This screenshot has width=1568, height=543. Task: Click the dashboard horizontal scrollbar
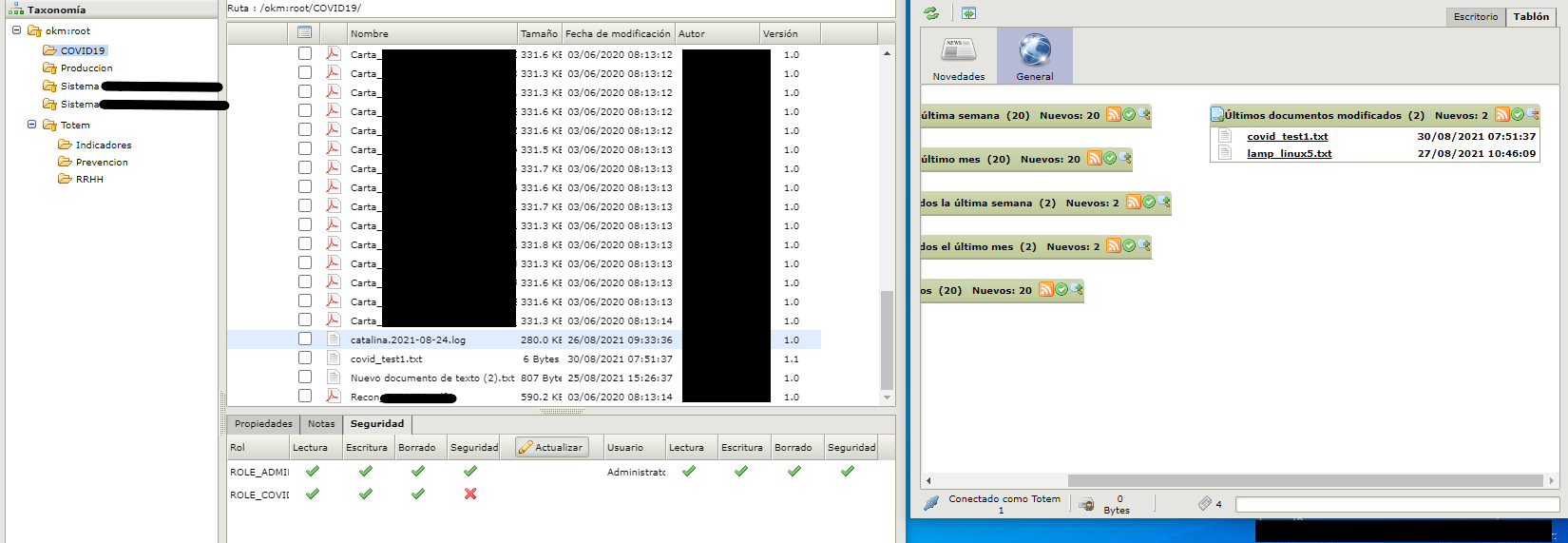[1304, 480]
